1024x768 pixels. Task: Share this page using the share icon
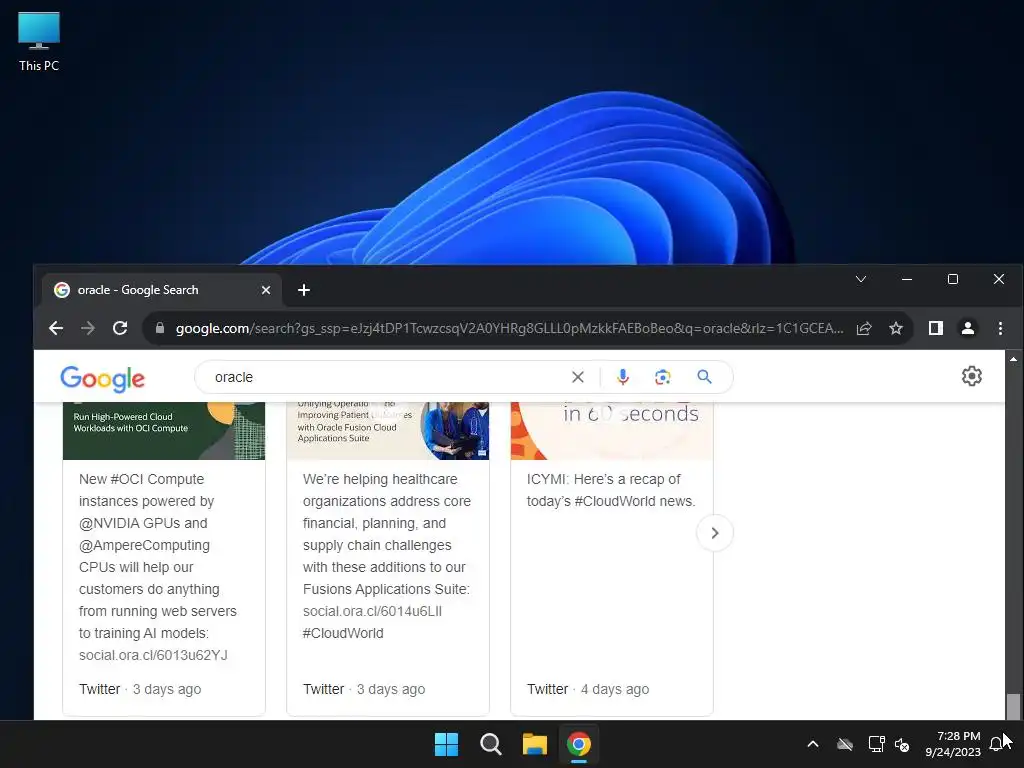pos(864,328)
